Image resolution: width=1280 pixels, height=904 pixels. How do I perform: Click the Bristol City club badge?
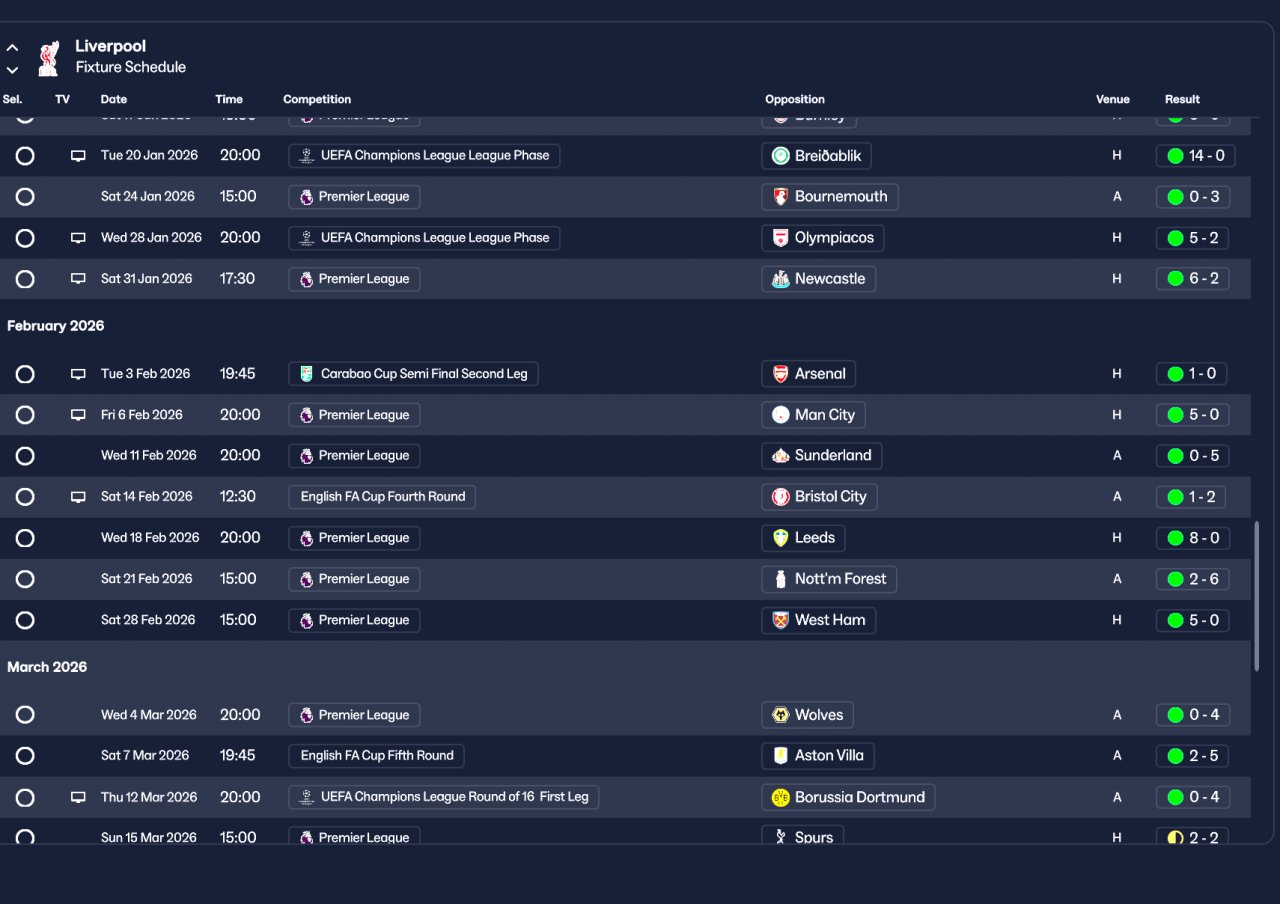coord(781,497)
